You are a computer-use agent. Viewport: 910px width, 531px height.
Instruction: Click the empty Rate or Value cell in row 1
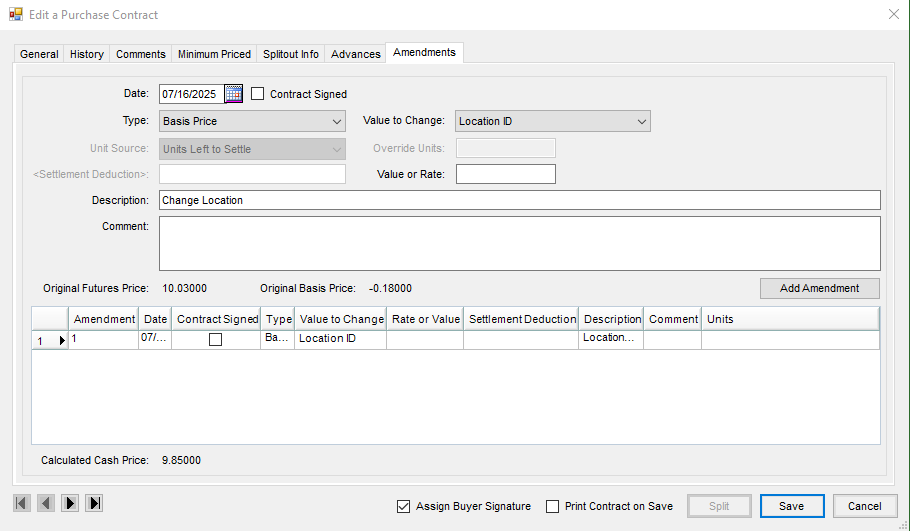click(425, 339)
